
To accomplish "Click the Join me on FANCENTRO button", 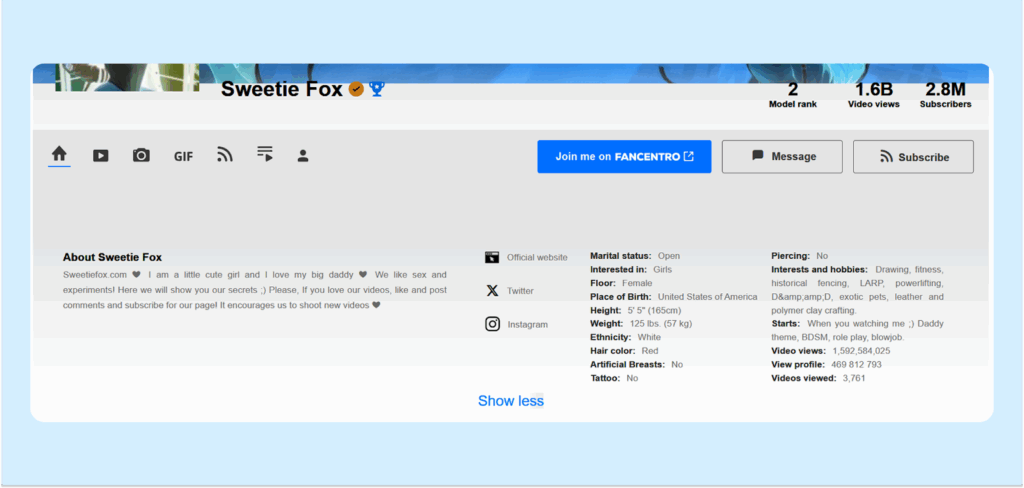I will point(624,156).
